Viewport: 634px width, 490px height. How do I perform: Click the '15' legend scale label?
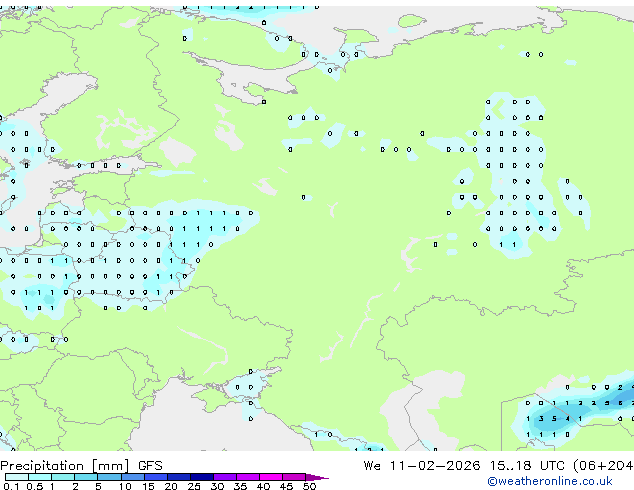tap(148, 486)
